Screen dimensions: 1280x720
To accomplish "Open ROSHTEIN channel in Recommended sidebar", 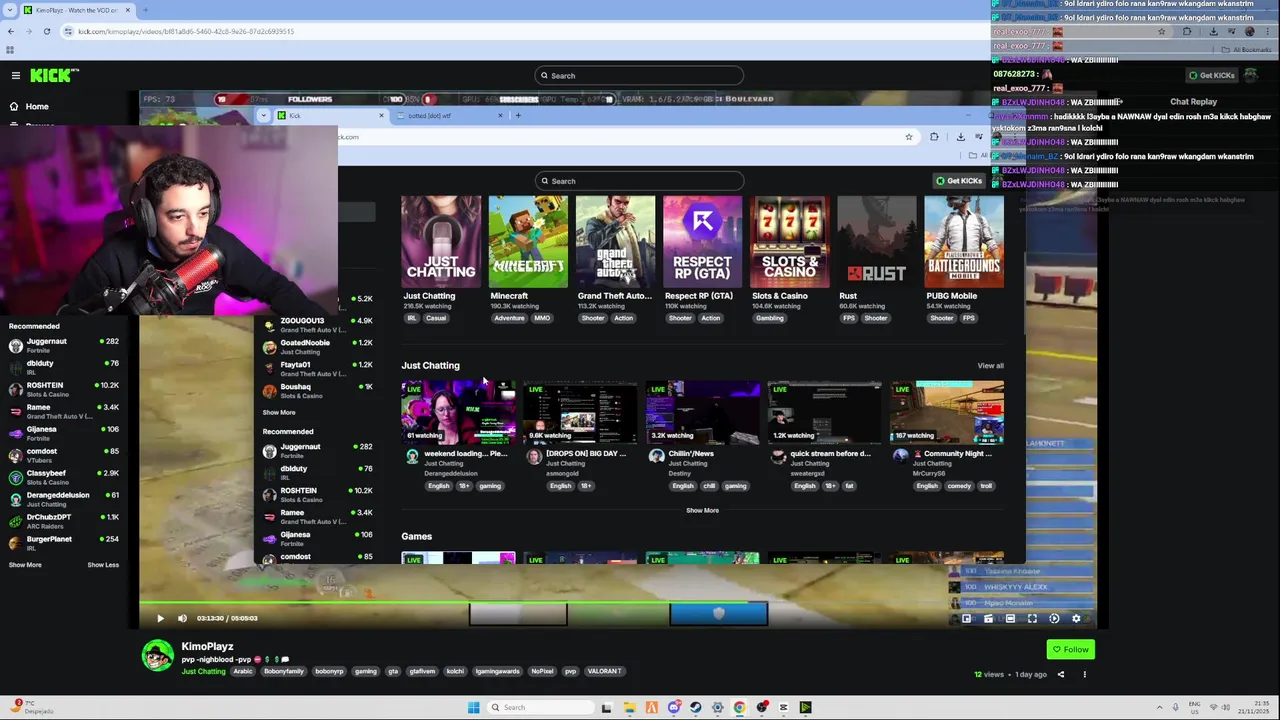I will [65, 389].
